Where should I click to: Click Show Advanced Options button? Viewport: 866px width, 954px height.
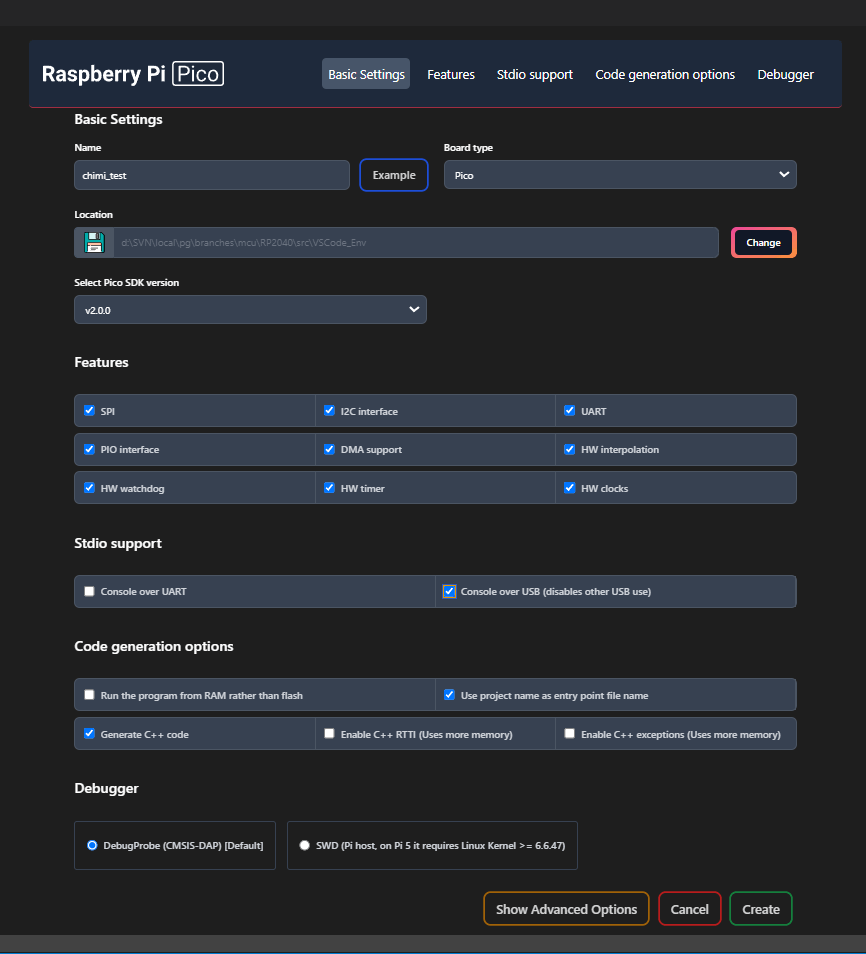coord(566,908)
